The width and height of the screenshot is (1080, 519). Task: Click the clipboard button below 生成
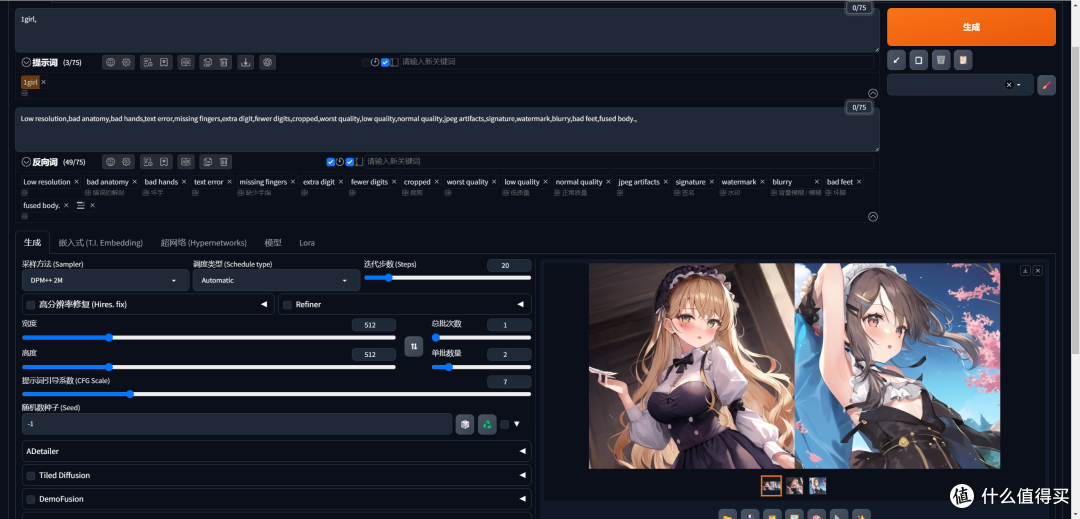(963, 60)
